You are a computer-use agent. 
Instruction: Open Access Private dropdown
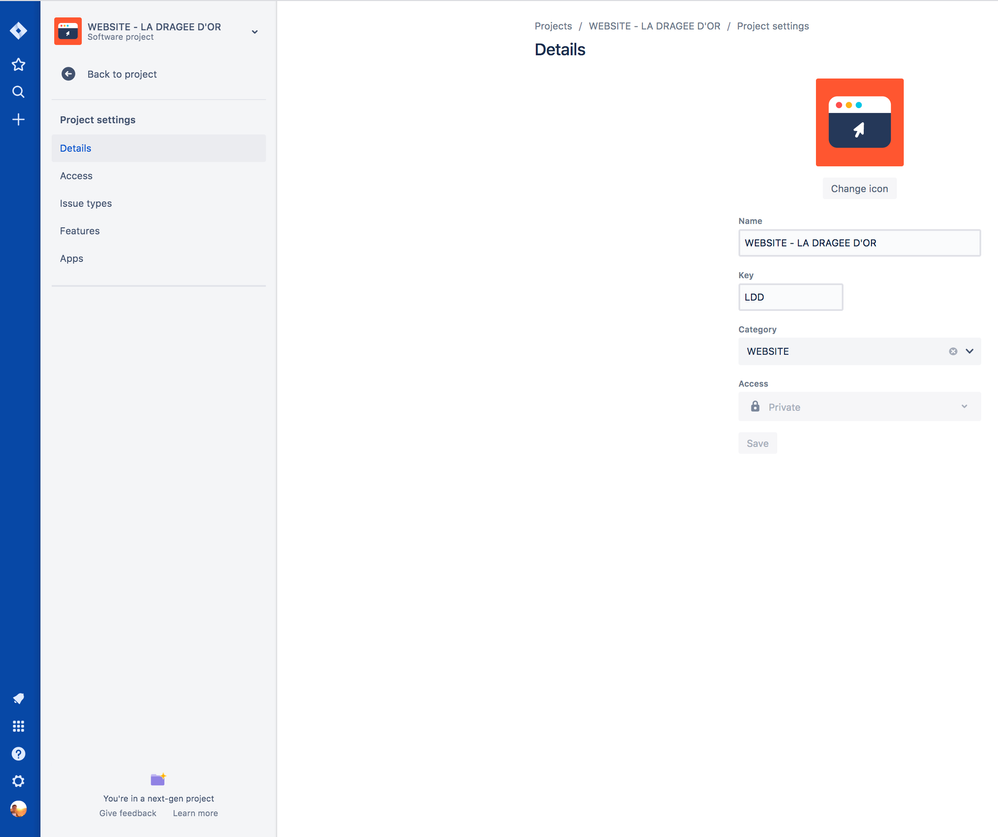pyautogui.click(x=859, y=407)
